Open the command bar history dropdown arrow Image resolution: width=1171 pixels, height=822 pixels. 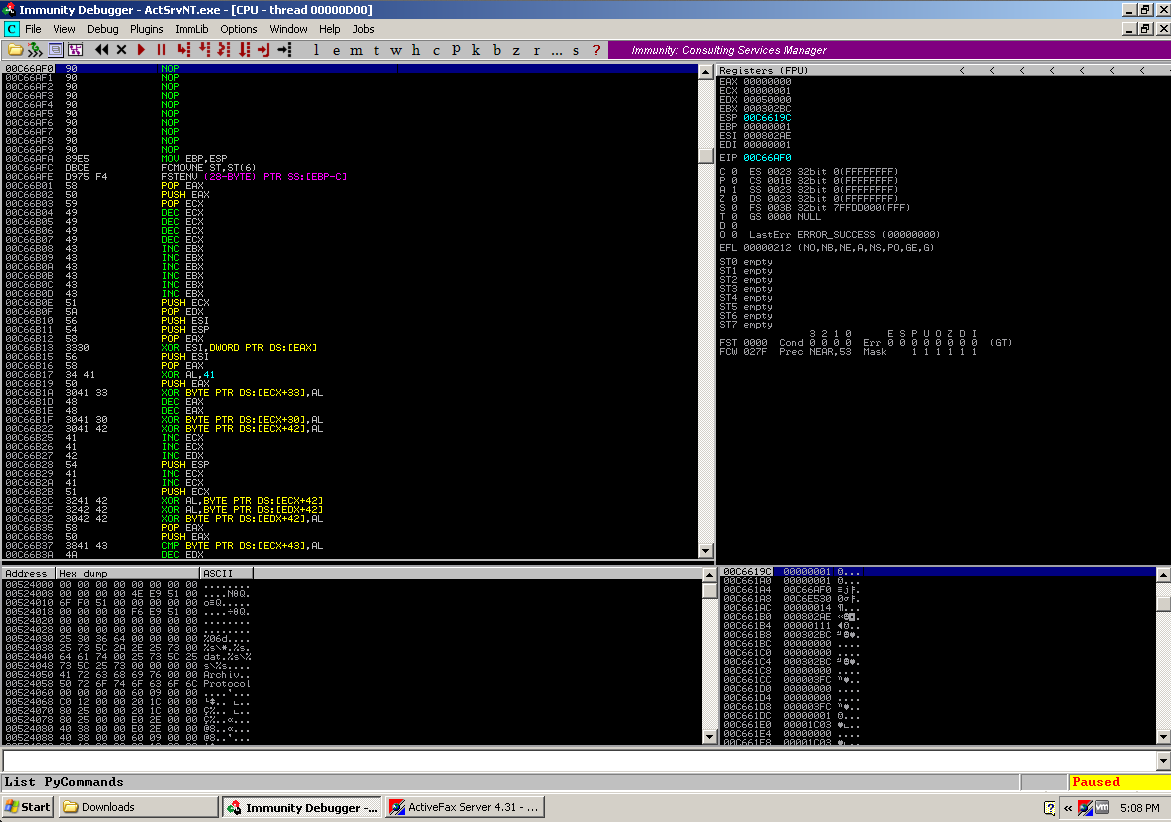point(1163,761)
